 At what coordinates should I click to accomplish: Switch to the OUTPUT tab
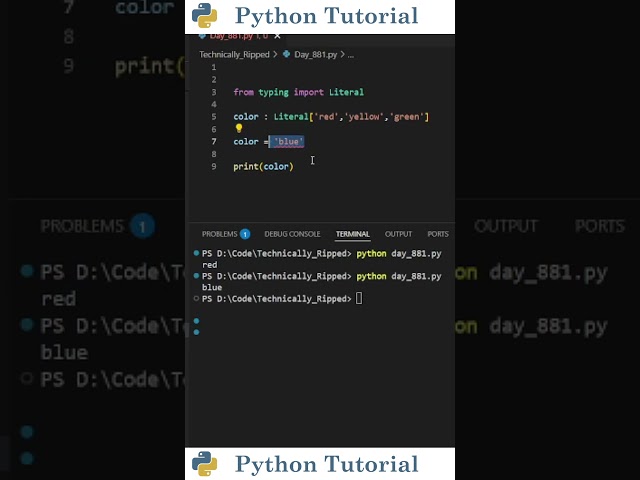tap(398, 234)
